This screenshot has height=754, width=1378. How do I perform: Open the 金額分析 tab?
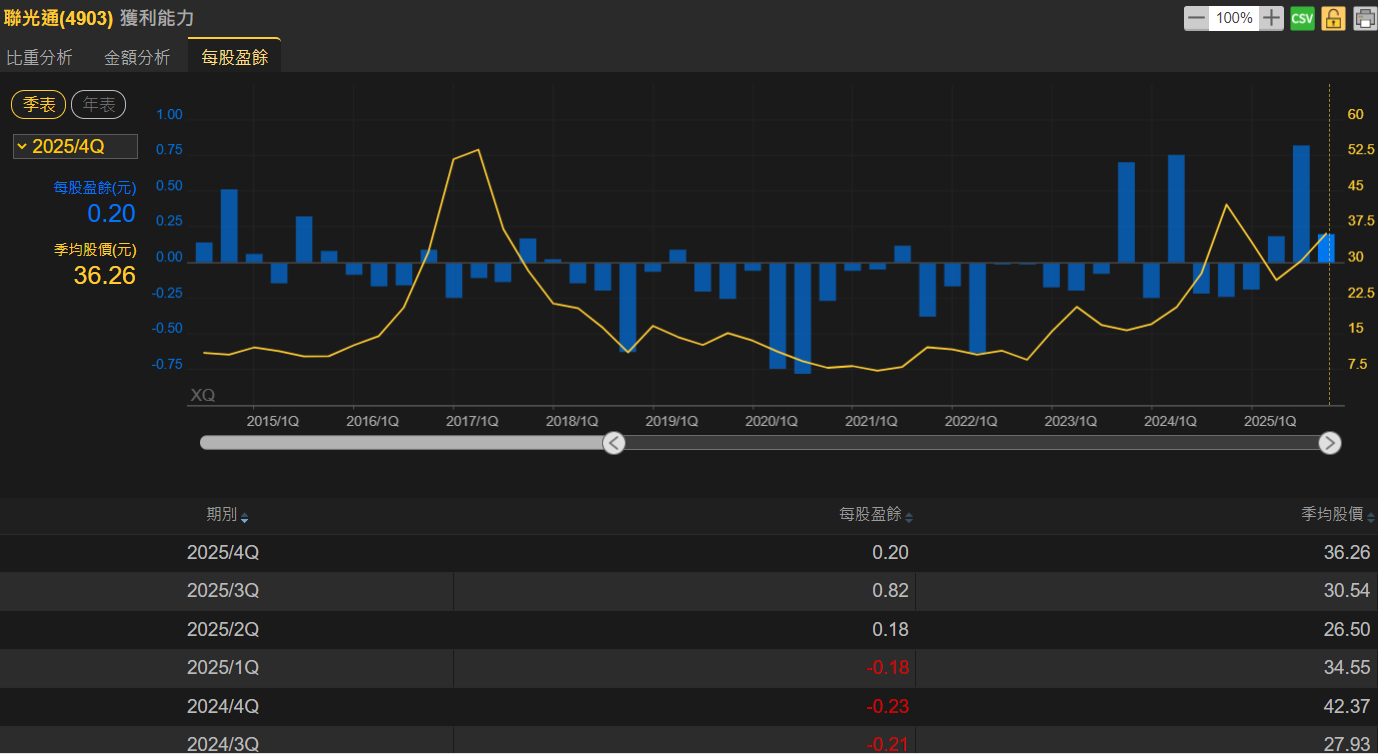[x=137, y=58]
